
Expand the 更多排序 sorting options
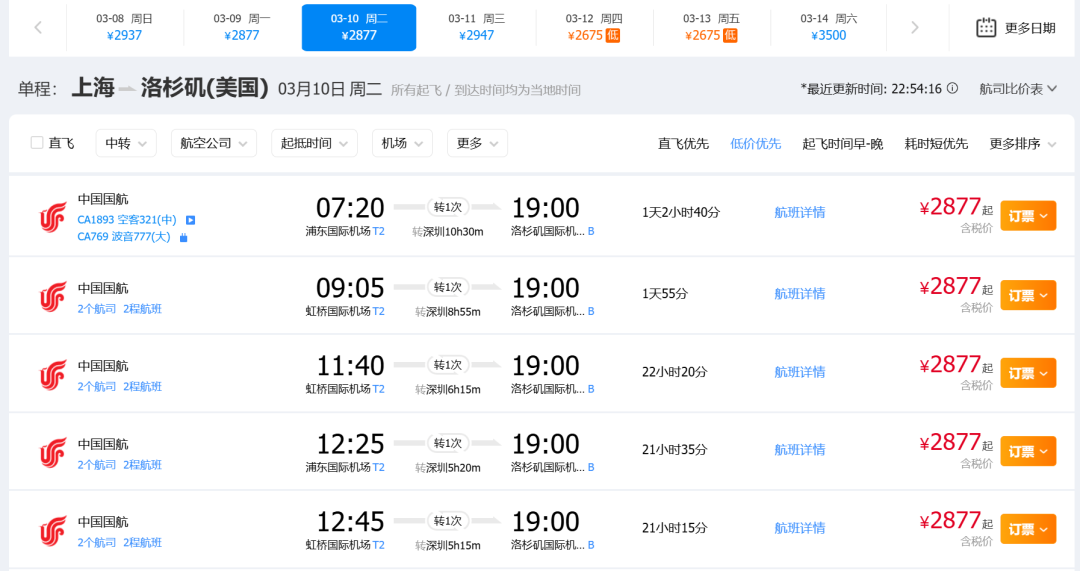[x=1022, y=143]
